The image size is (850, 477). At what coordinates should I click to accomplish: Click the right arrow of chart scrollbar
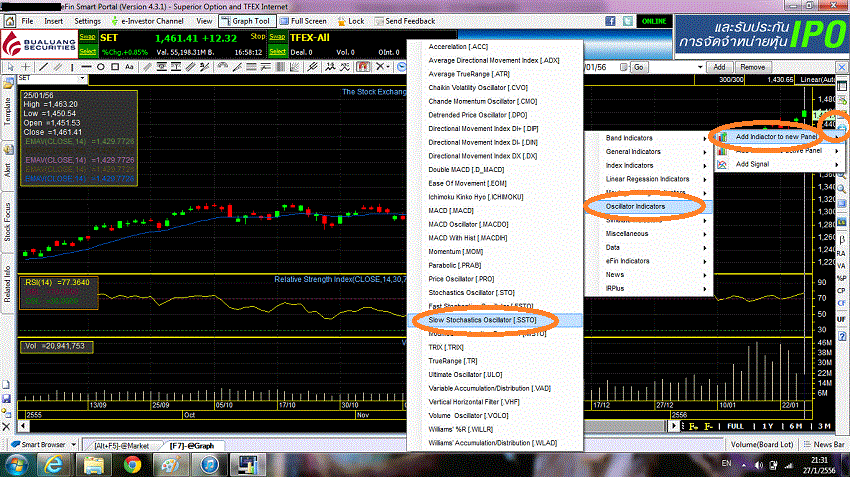[674, 426]
